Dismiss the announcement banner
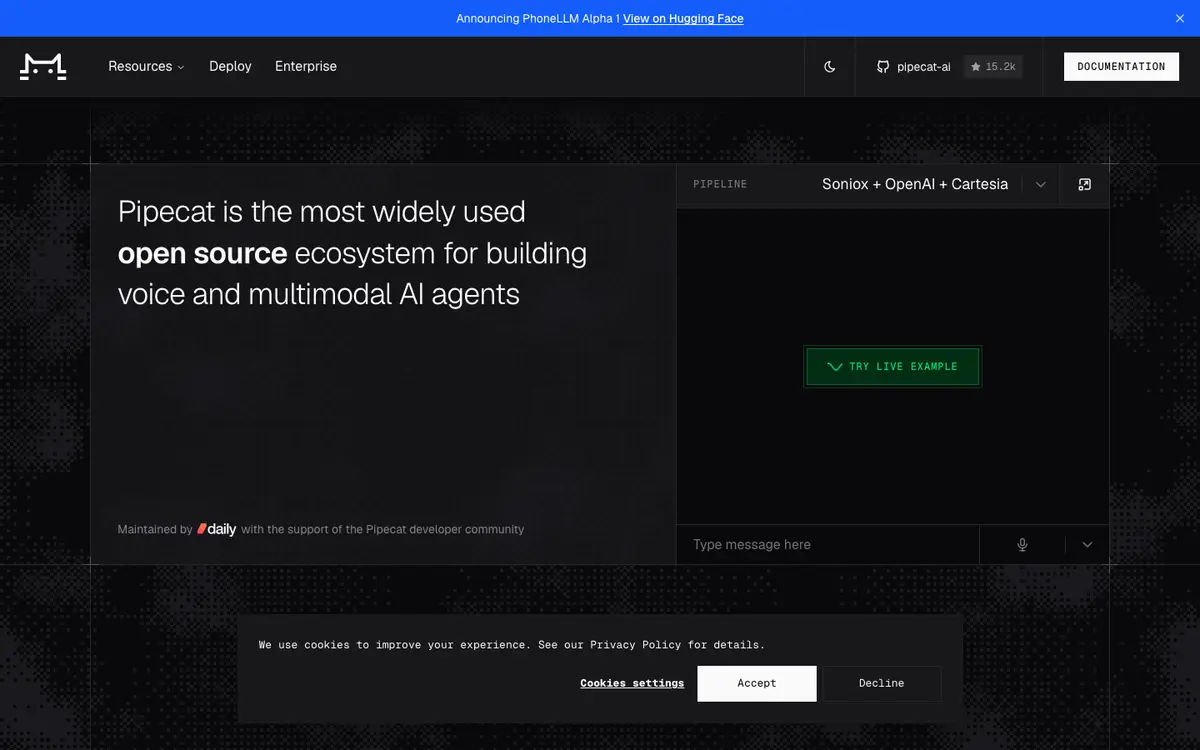The height and width of the screenshot is (750, 1200). [1179, 18]
